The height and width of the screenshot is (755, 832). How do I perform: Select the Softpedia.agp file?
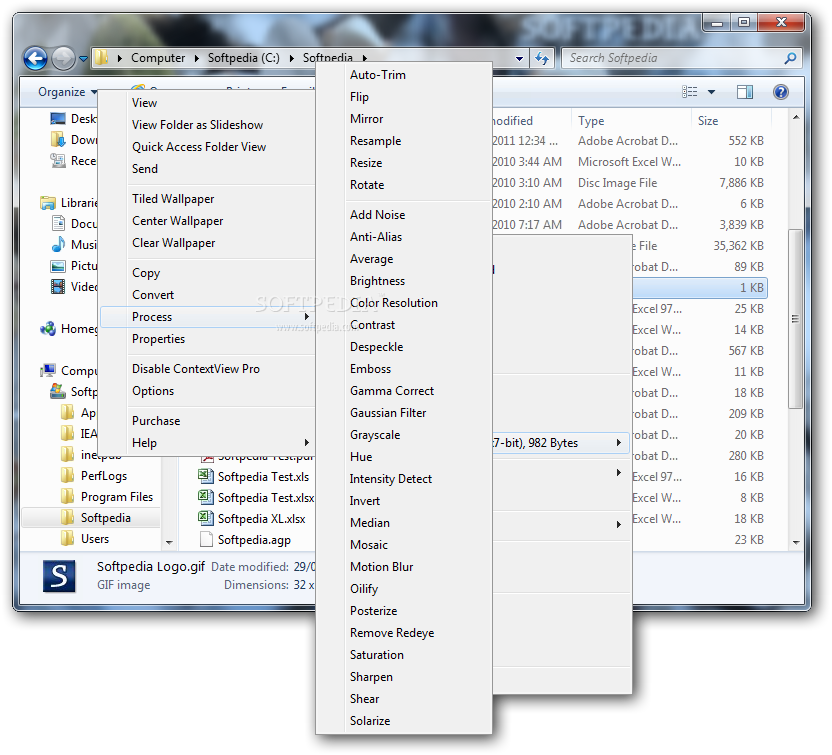245,540
